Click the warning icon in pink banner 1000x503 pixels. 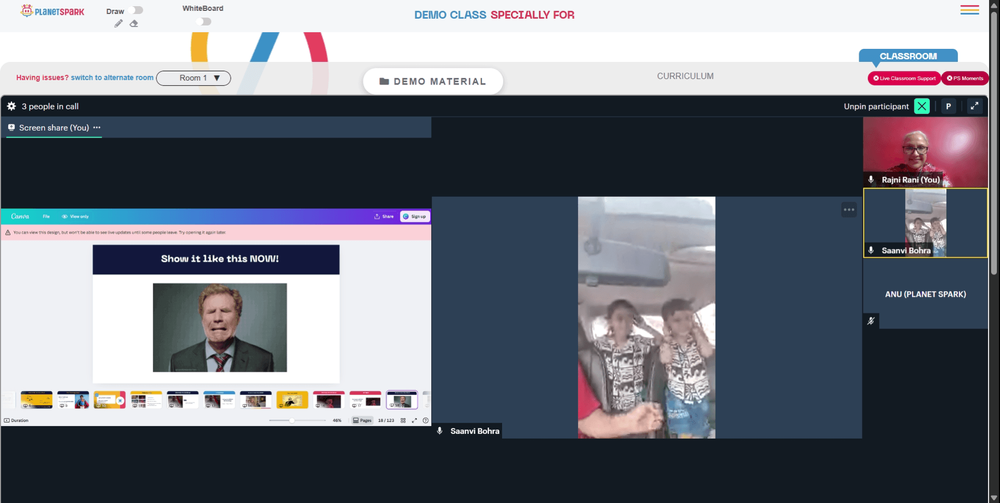point(8,233)
